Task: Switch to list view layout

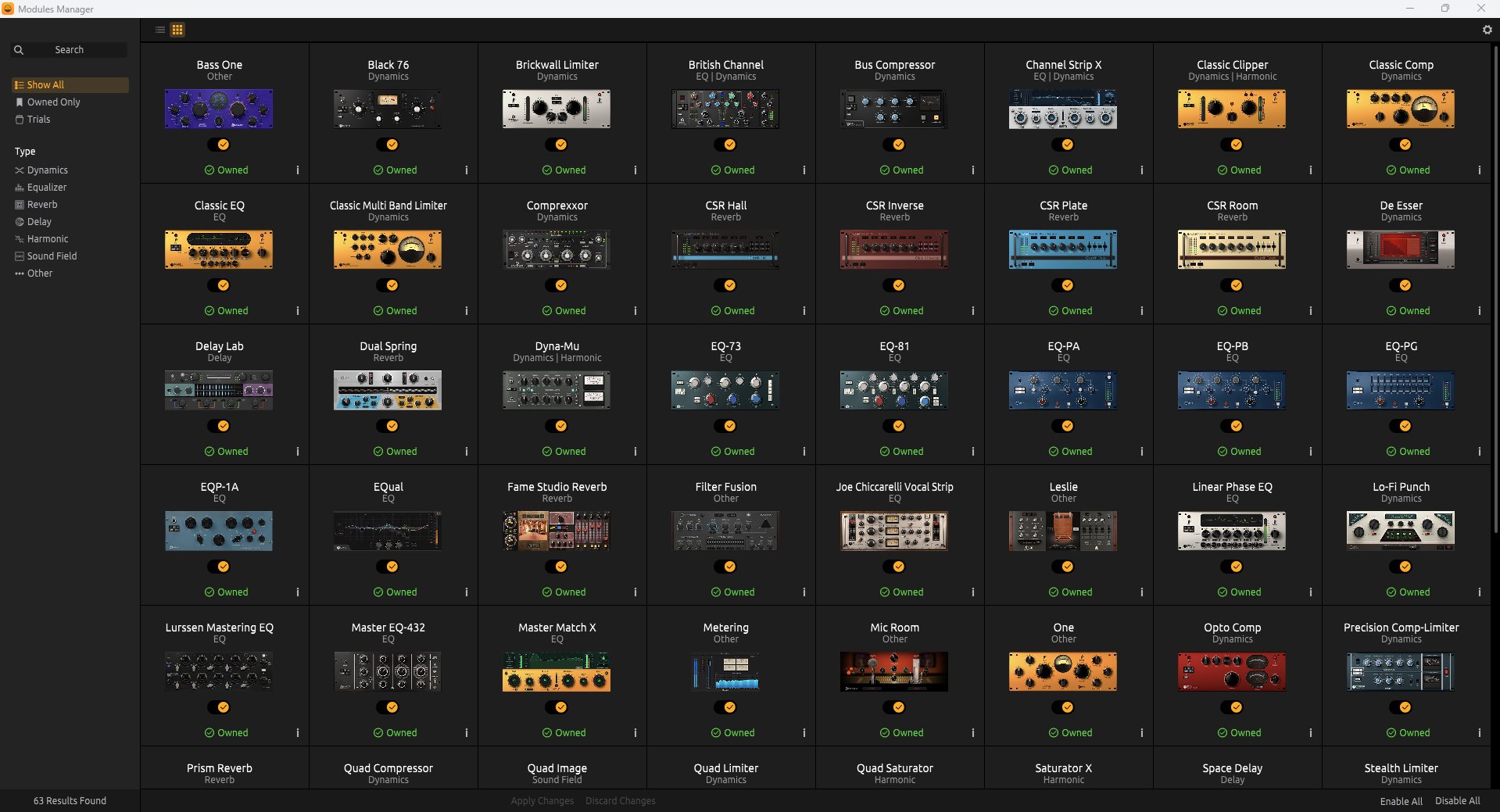Action: [160, 30]
